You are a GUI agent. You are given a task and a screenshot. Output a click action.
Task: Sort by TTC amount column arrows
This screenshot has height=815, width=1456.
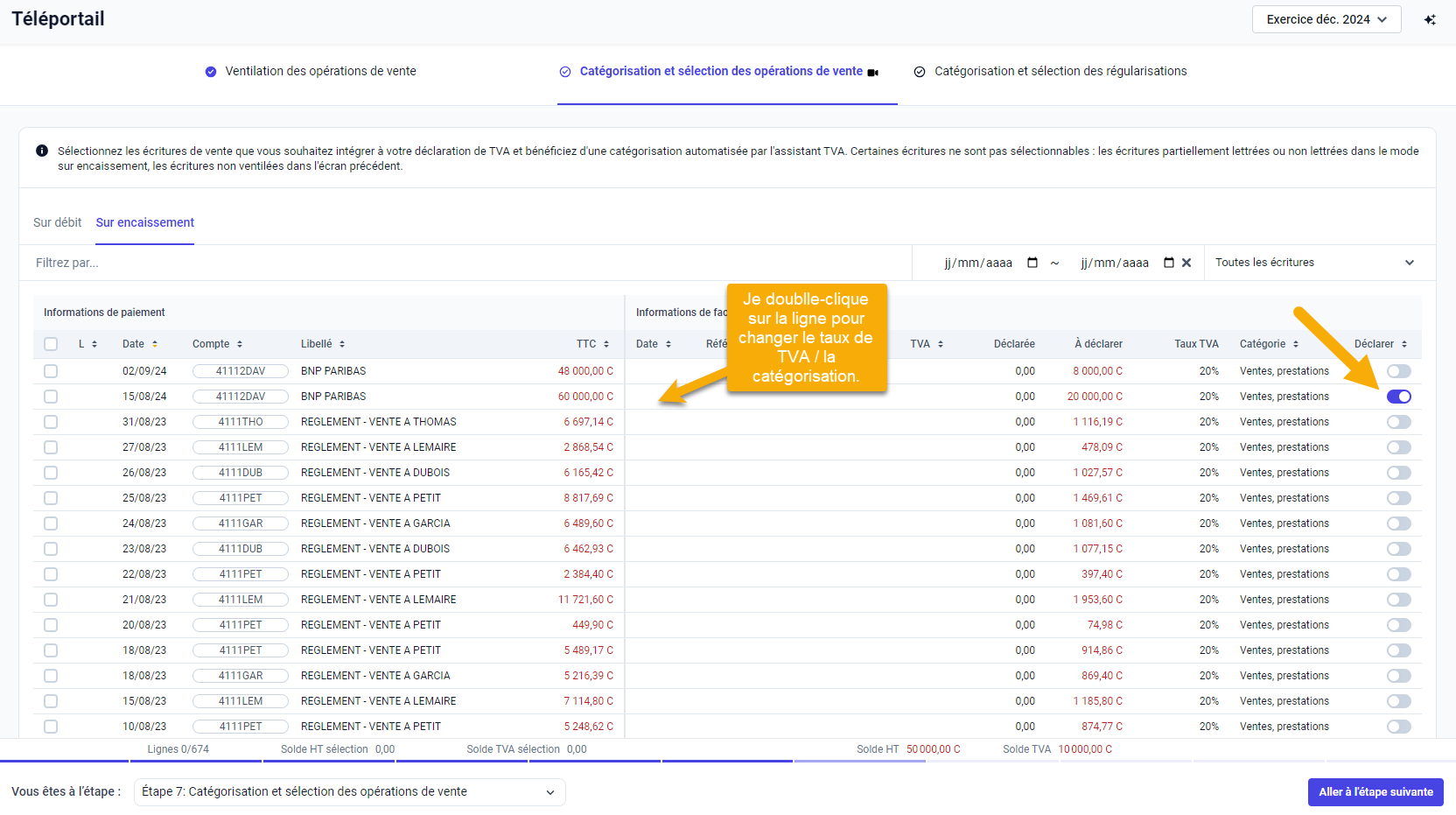[x=606, y=344]
